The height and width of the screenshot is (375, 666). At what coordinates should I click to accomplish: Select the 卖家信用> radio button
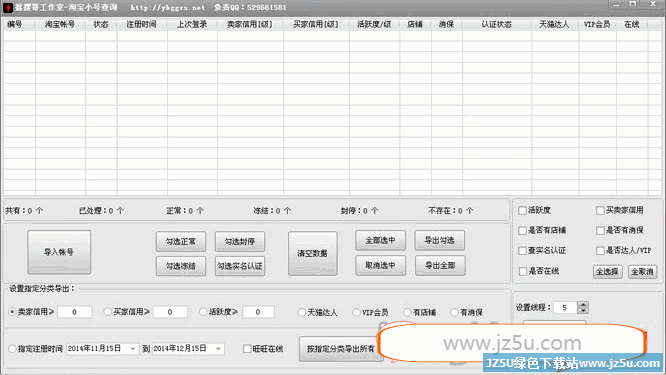[12, 312]
